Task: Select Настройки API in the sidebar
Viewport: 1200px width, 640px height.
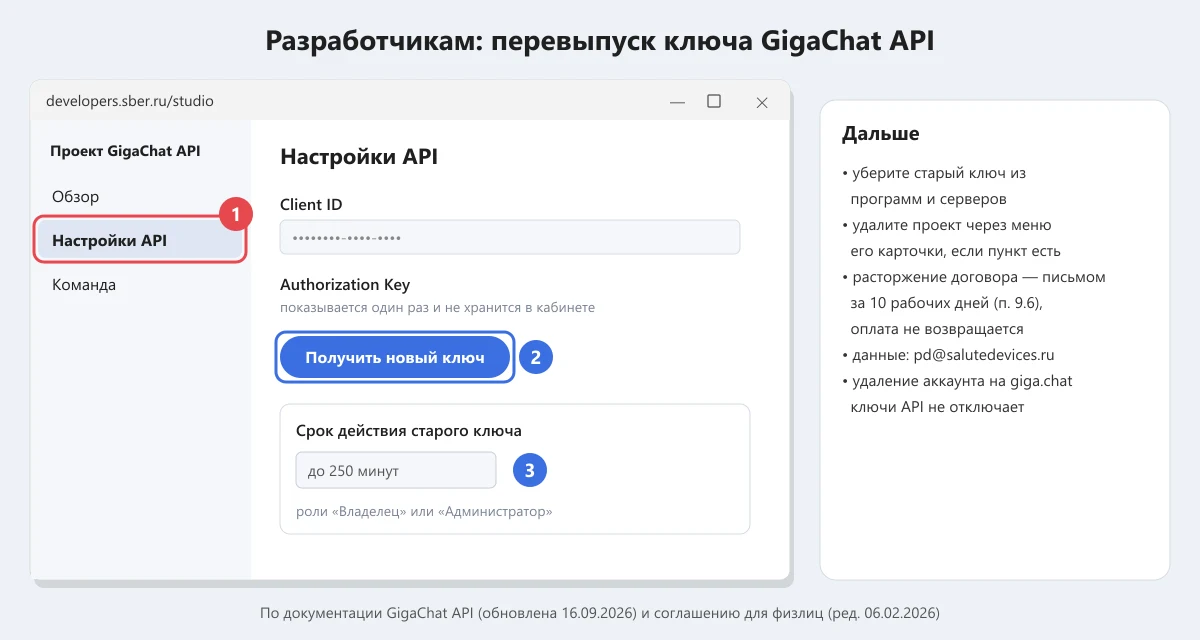Action: click(x=140, y=241)
